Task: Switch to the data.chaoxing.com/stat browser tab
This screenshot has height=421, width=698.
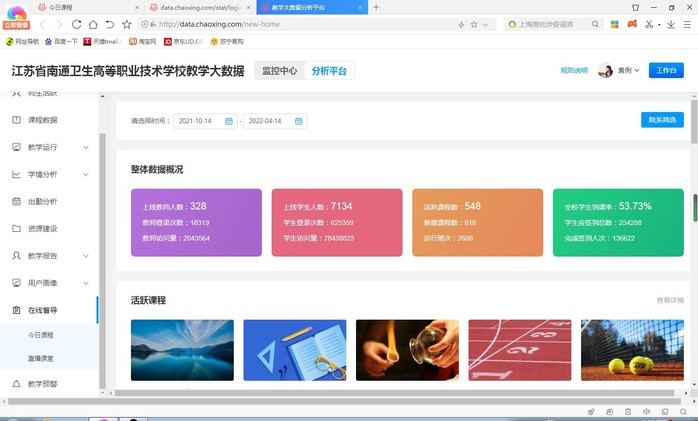Action: tap(199, 7)
